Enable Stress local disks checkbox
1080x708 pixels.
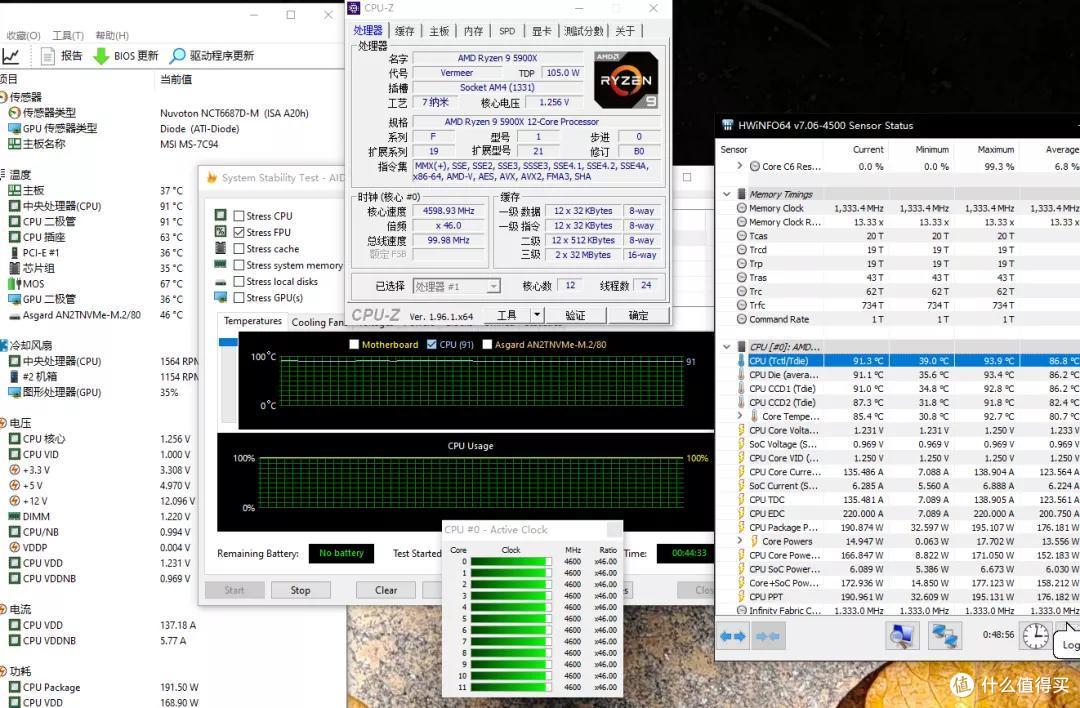pos(238,282)
